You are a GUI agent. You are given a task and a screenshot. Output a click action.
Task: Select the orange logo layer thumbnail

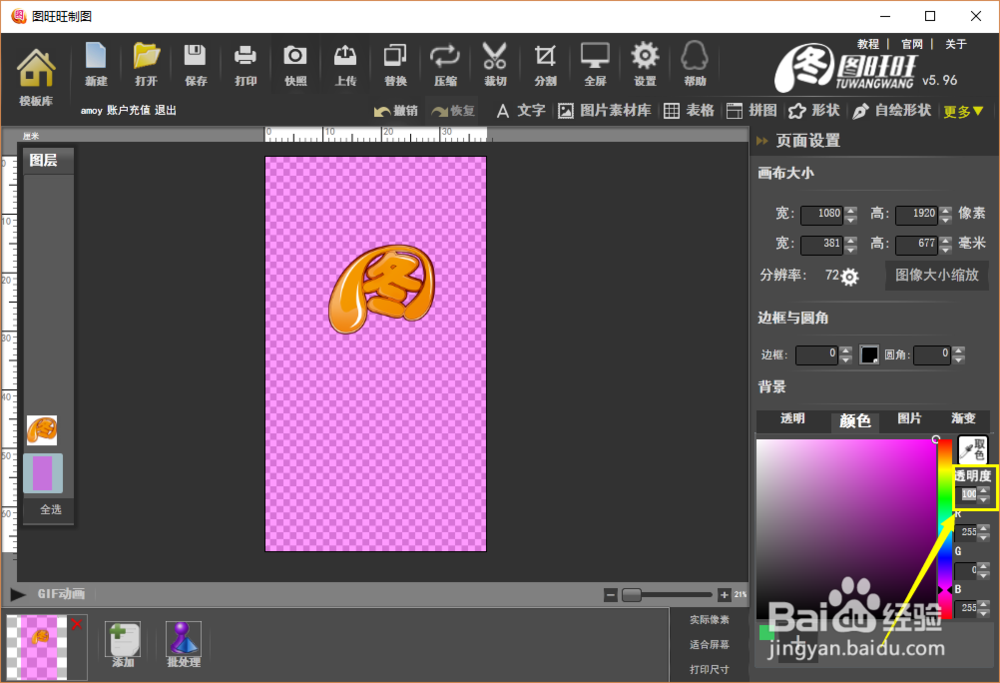tap(42, 430)
